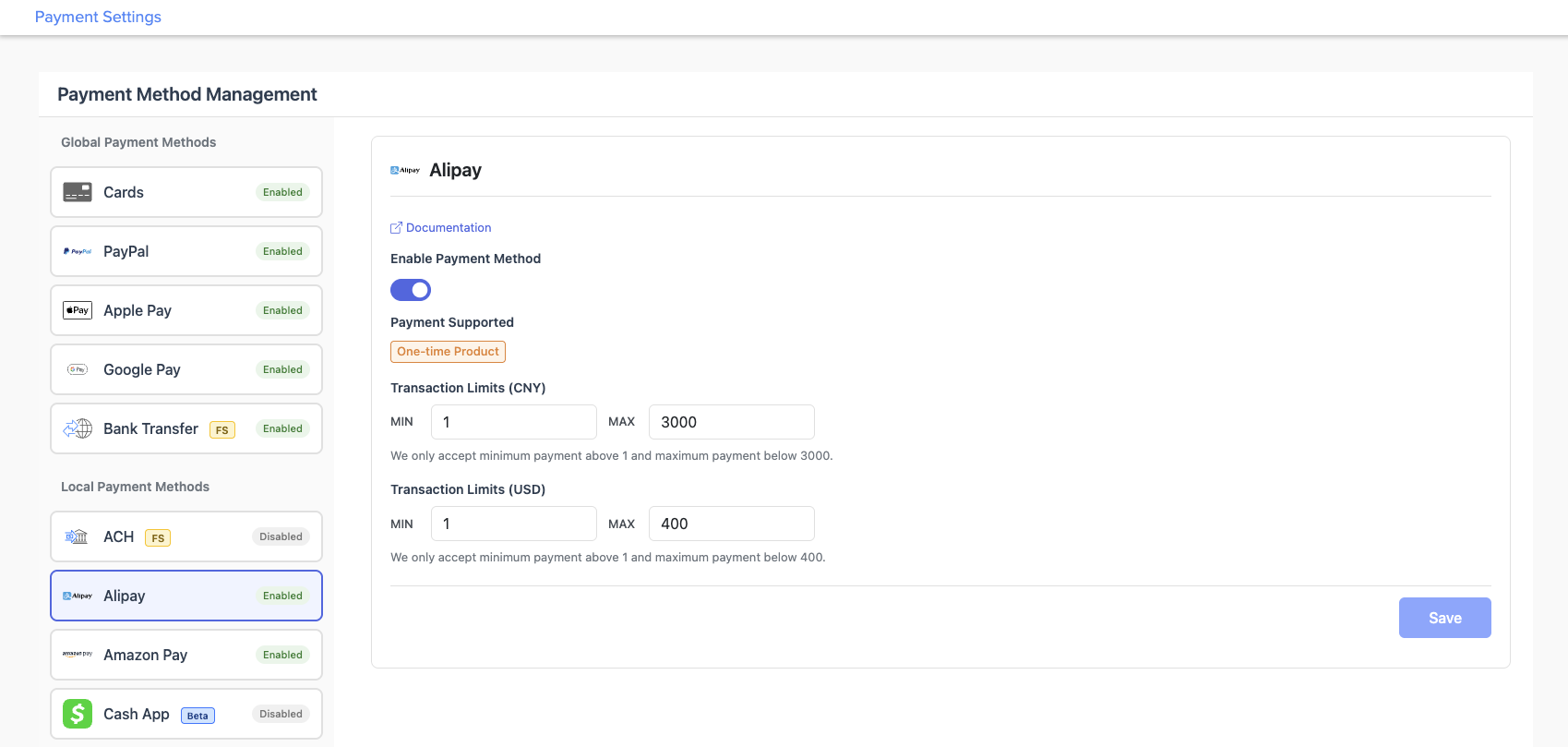
Task: Focus the CNY MAX field showing 3000
Action: click(x=732, y=422)
